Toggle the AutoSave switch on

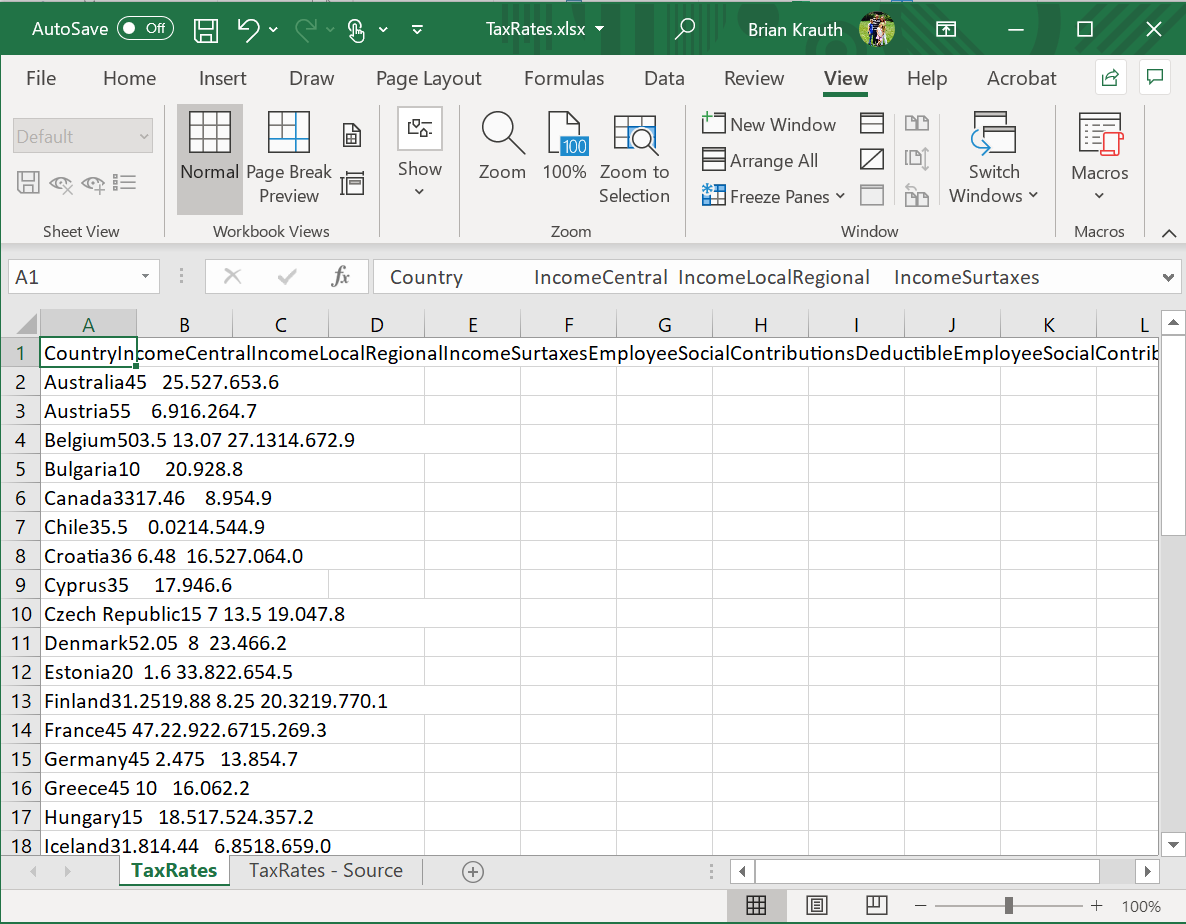coord(144,28)
